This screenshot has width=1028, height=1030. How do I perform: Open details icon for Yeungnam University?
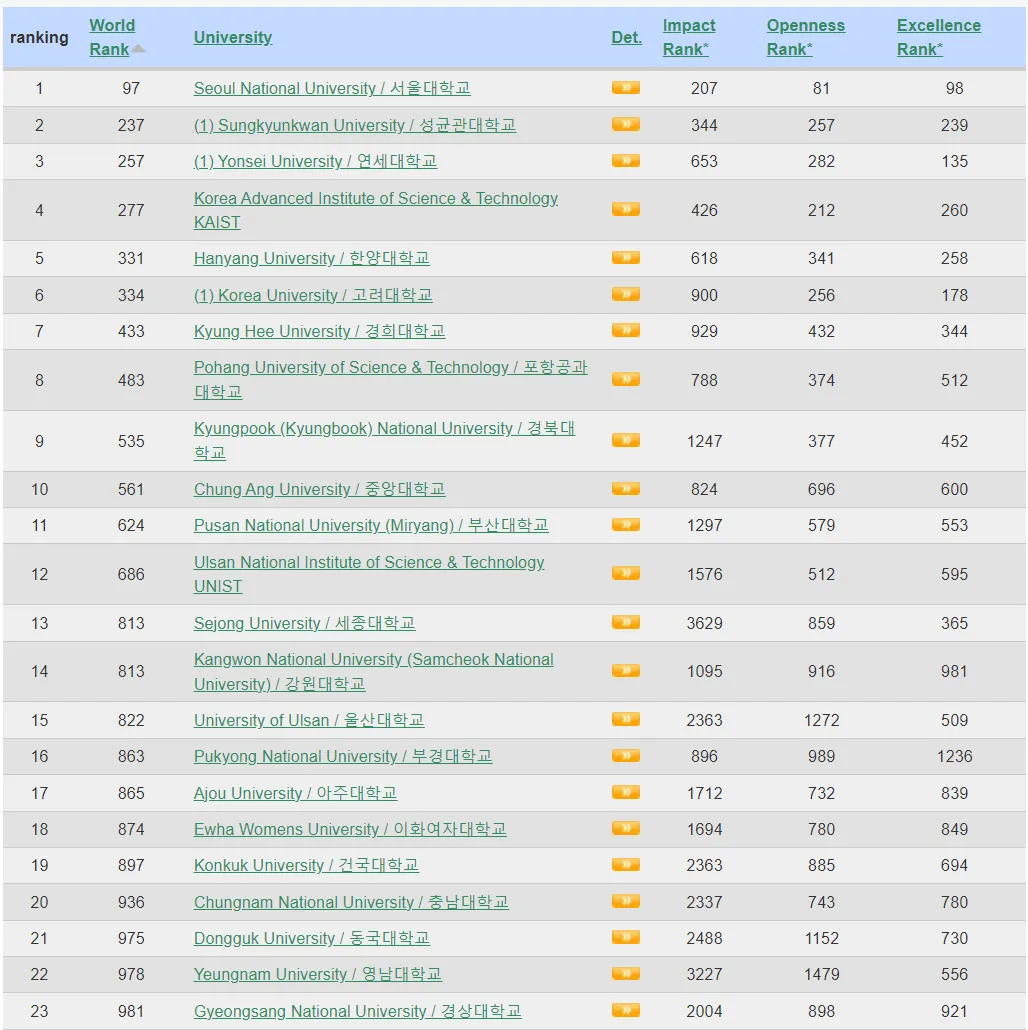tap(625, 974)
